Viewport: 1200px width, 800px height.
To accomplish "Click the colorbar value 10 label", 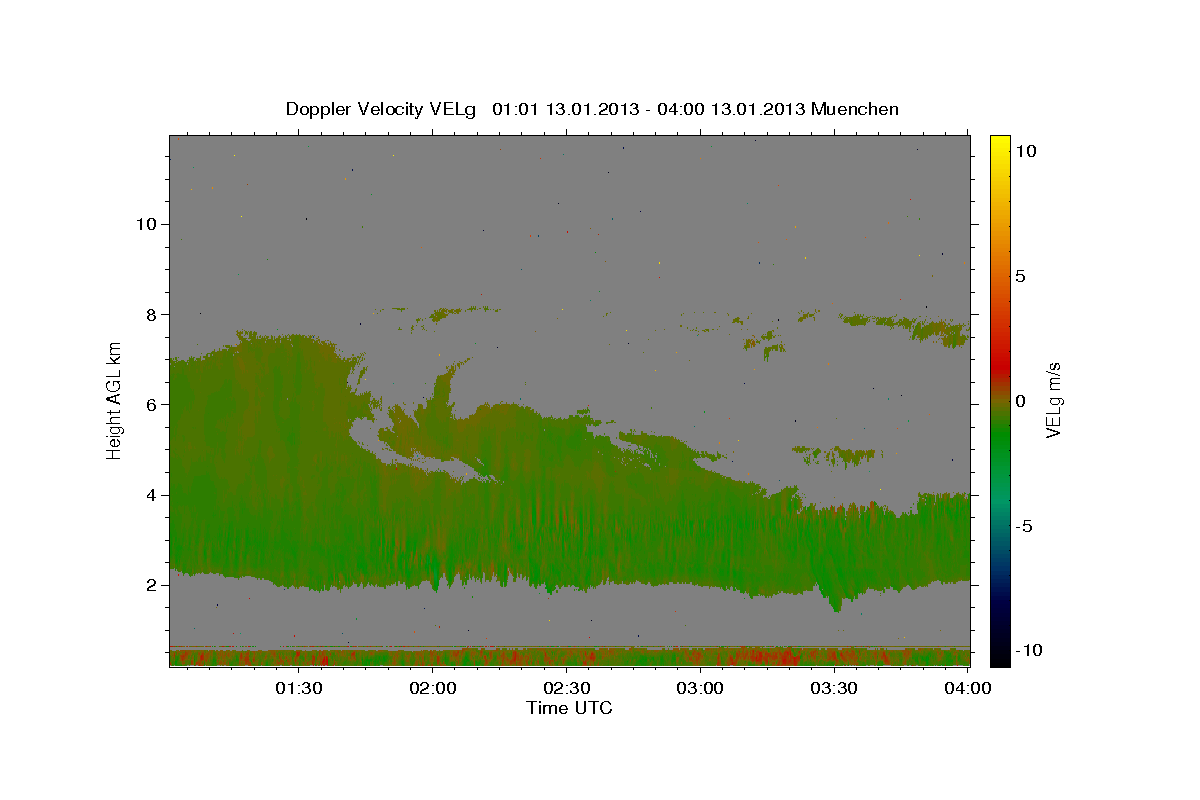I will pos(1027,151).
